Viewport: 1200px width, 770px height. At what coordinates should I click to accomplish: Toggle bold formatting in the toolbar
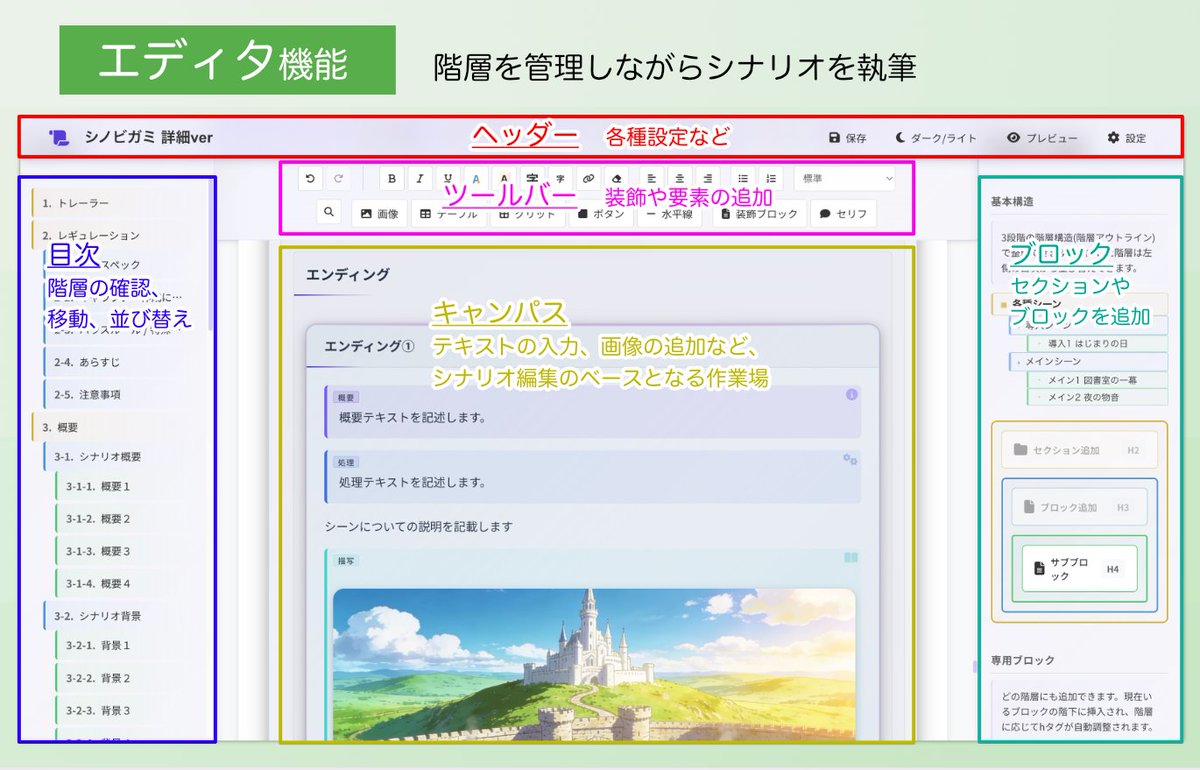(x=391, y=178)
